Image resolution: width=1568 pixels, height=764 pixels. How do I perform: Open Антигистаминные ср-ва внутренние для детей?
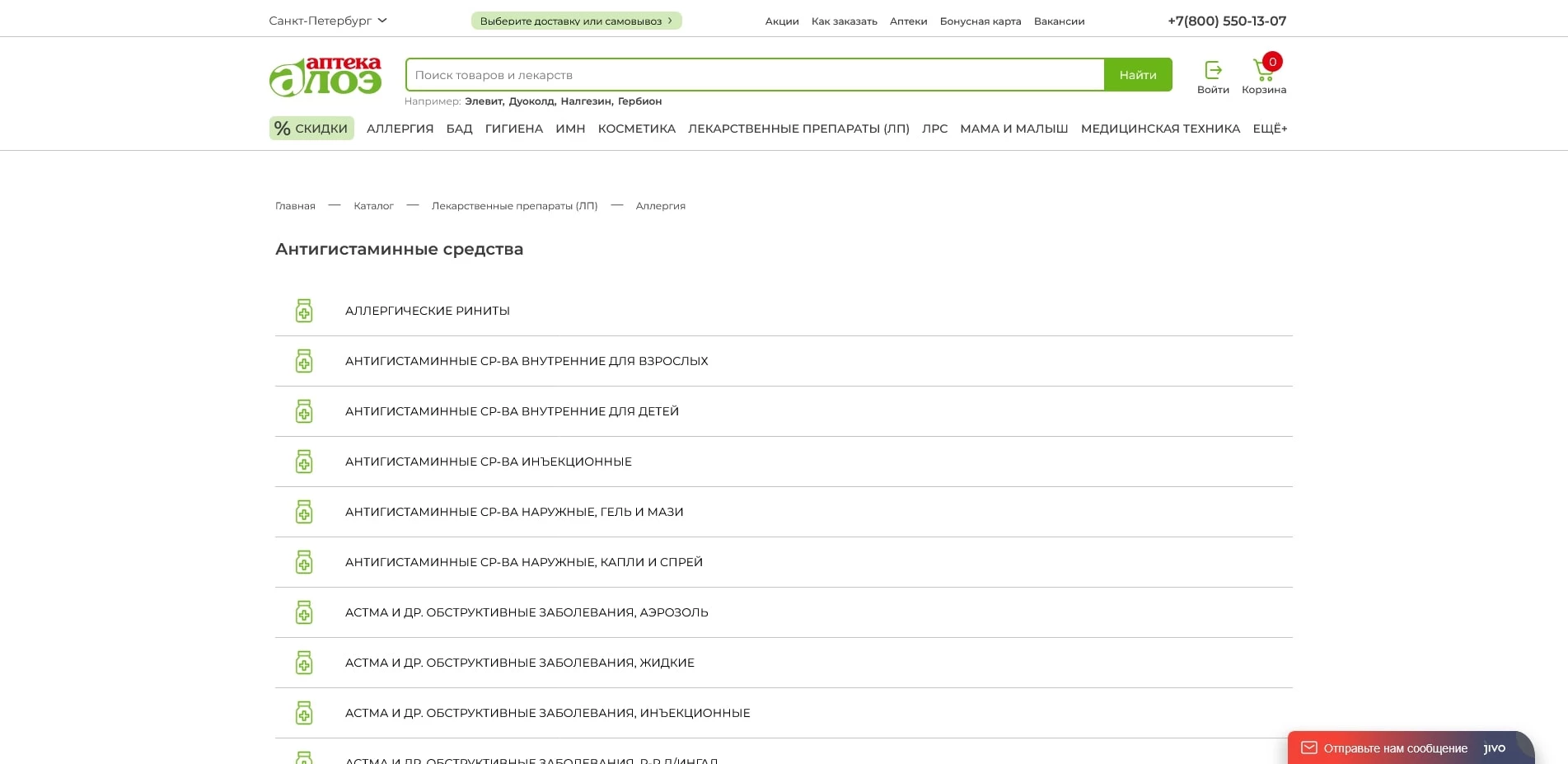pos(512,411)
